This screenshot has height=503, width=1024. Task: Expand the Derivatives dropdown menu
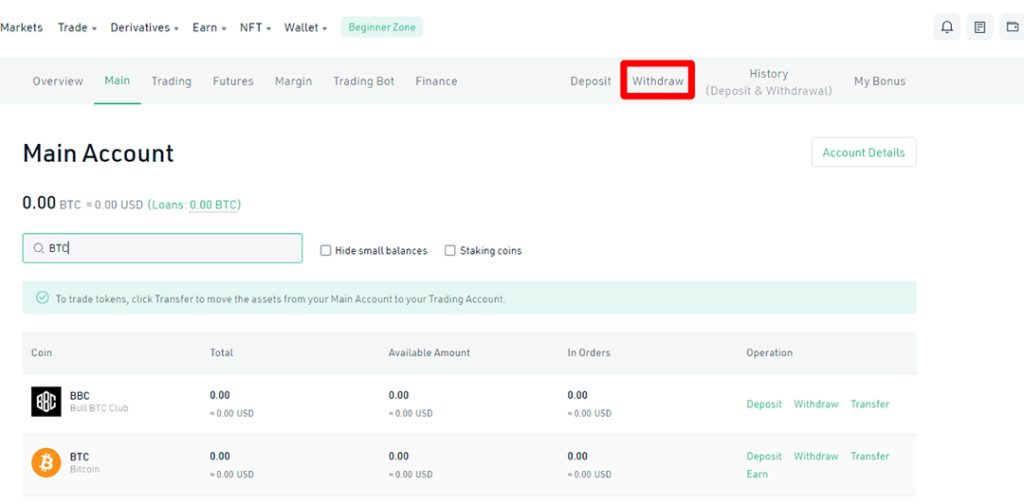144,27
